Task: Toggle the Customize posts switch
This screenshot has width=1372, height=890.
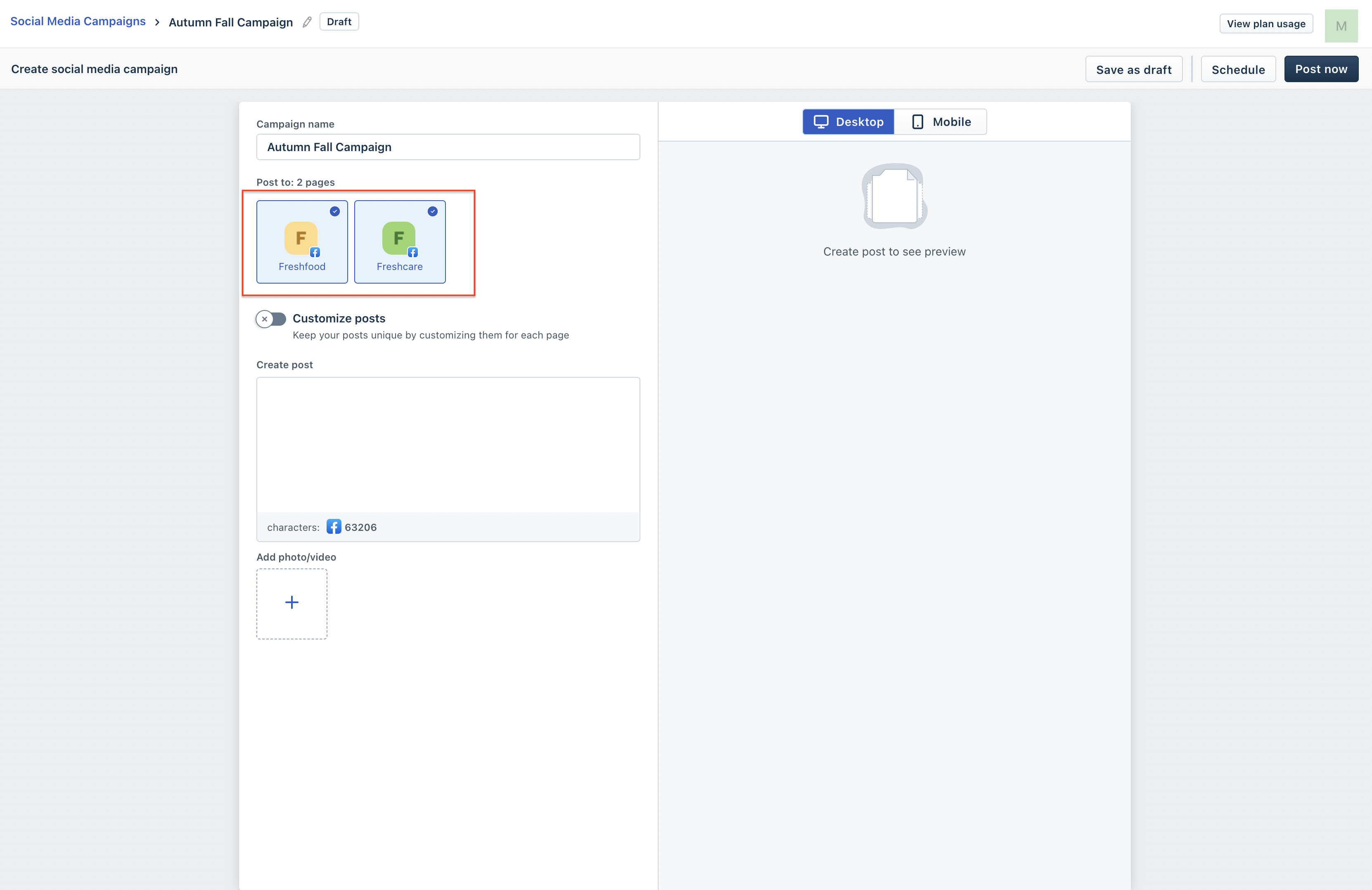Action: pos(271,319)
